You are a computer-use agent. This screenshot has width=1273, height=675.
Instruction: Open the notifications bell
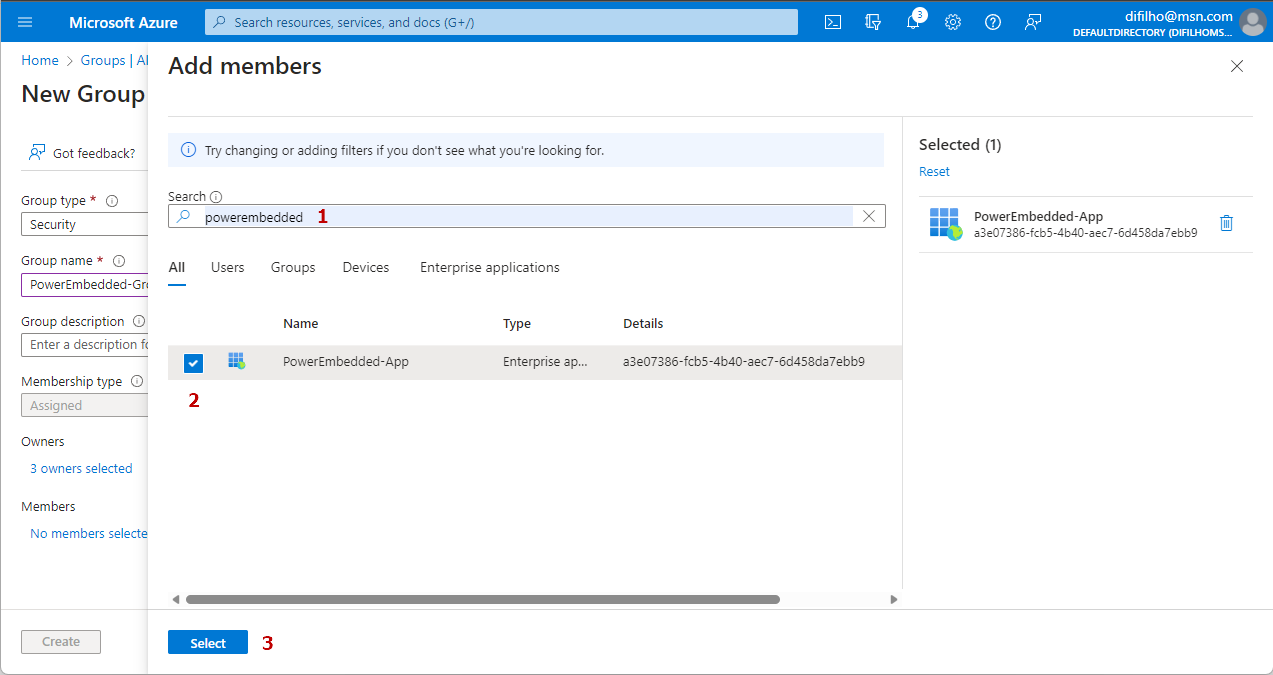pyautogui.click(x=913, y=22)
